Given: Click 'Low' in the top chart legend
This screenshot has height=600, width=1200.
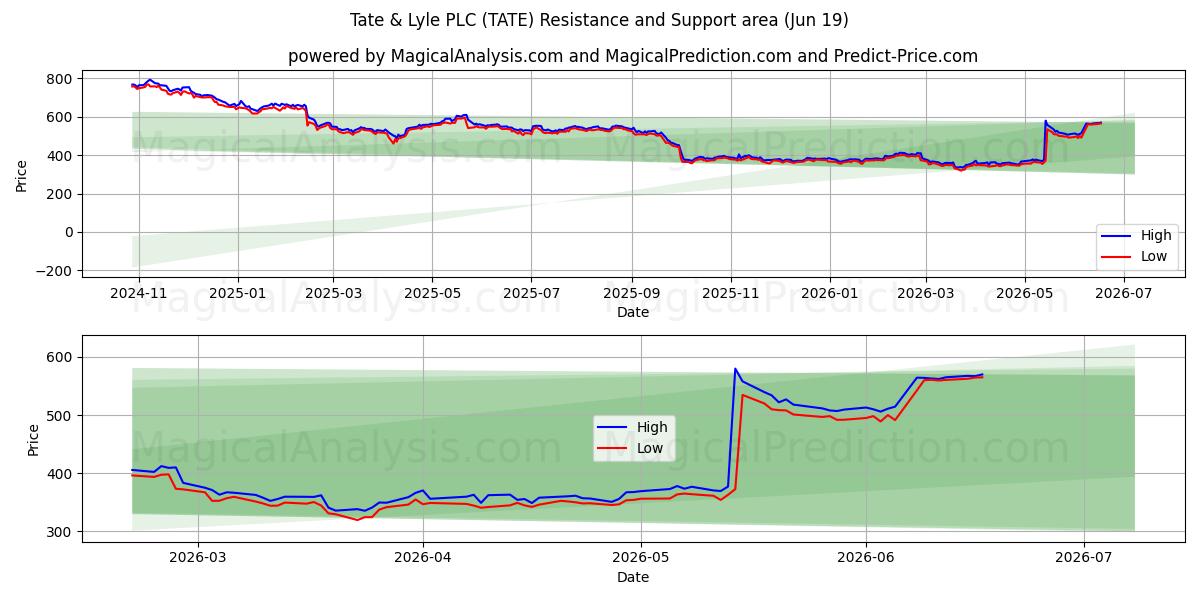Looking at the screenshot, I should (1153, 256).
